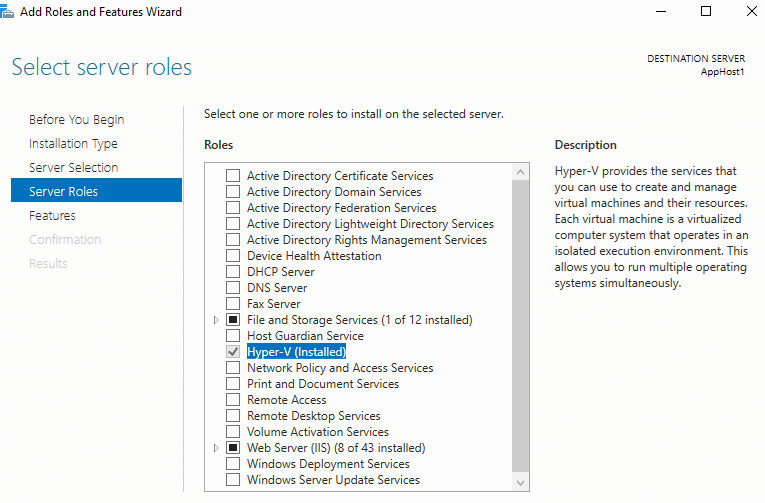Click the scroll up arrow in Roles list

point(521,172)
